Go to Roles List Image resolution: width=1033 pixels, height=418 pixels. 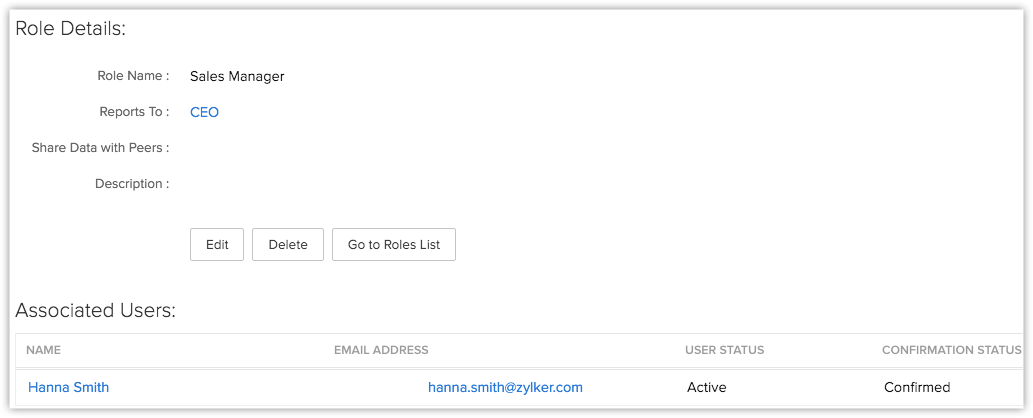coord(394,245)
